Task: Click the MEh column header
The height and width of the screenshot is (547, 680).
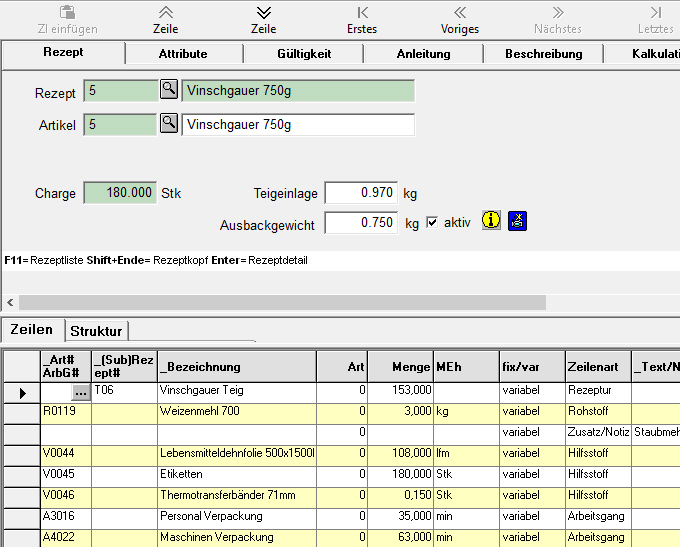Action: (x=467, y=367)
